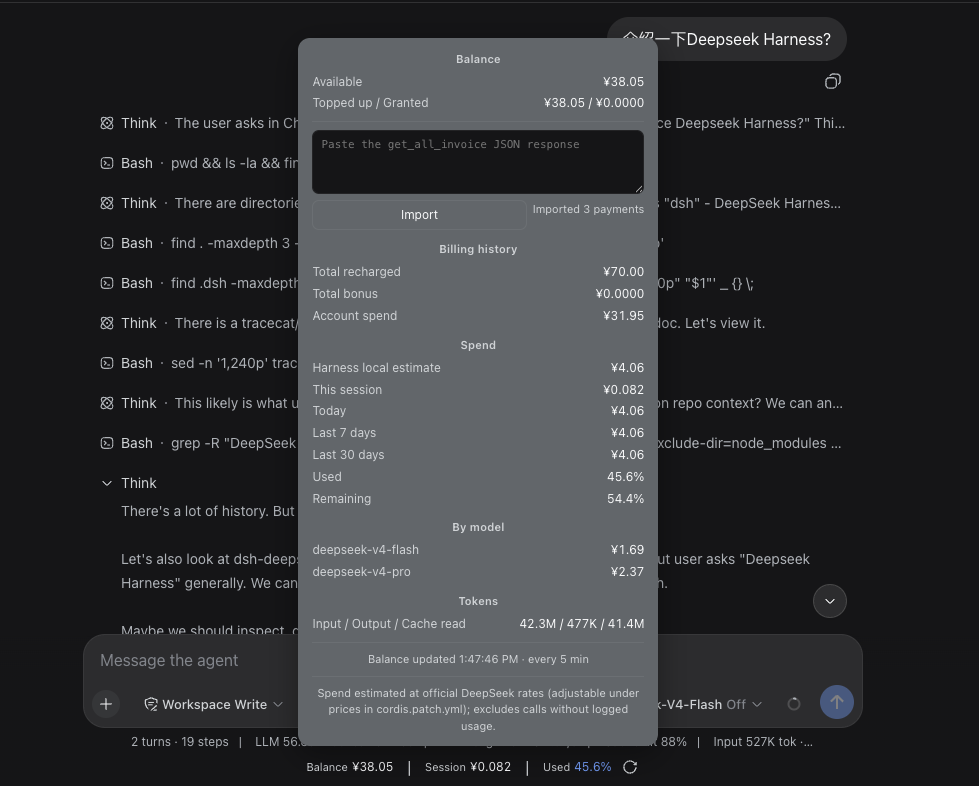Click the 'Imported 3 payments' text
Screen dimensions: 979x786
tap(588, 209)
